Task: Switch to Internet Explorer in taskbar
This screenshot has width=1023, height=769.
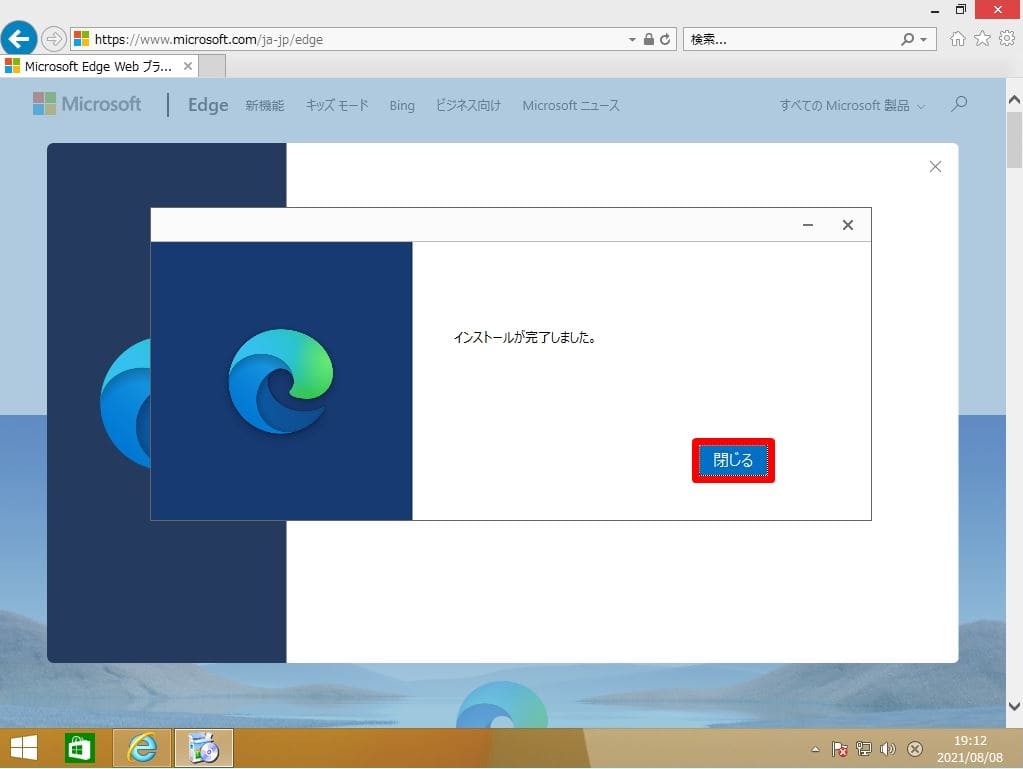Action: (142, 748)
